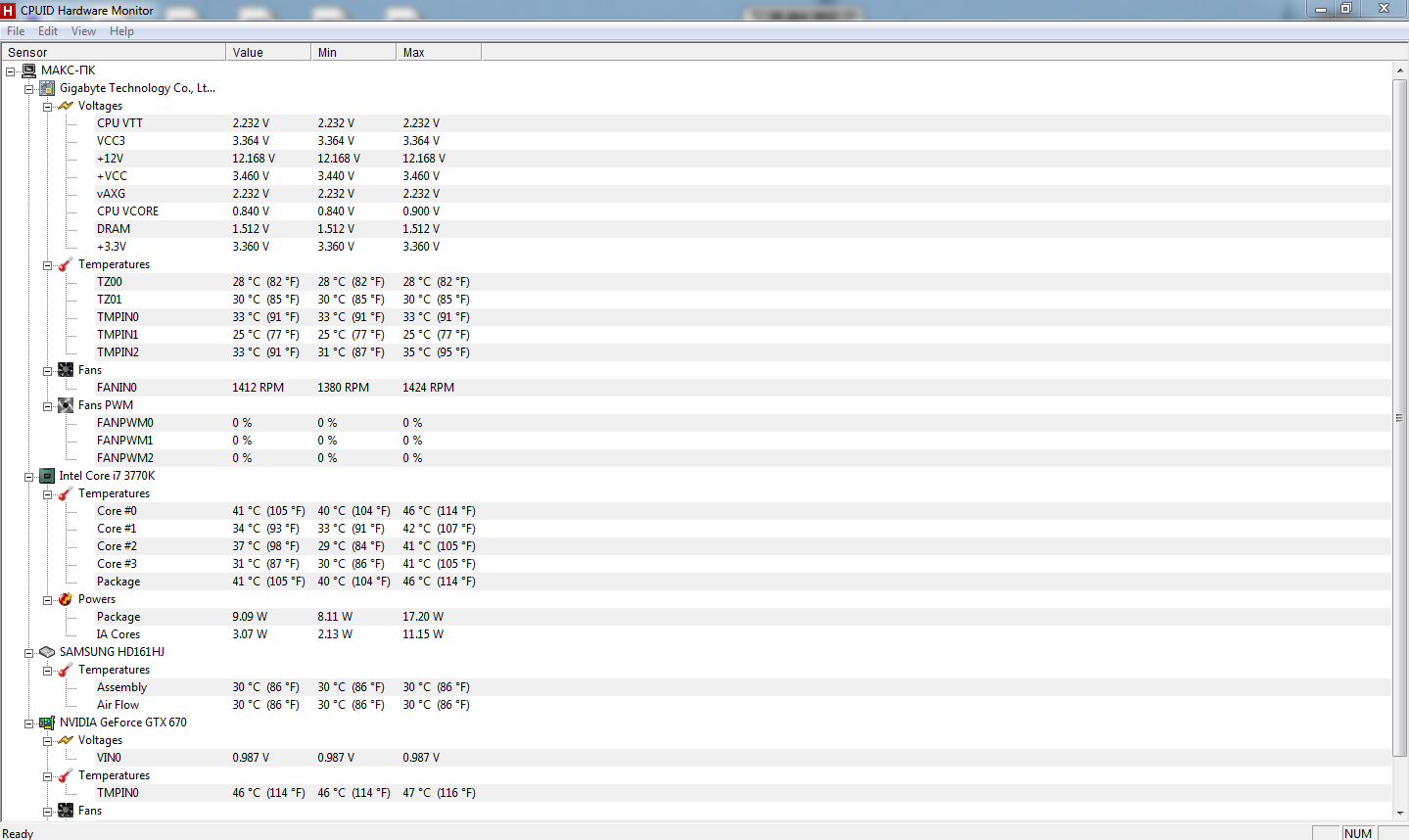
Task: Click the graphics card icon beside NVIDIA GeForce GTX 670
Action: point(47,723)
